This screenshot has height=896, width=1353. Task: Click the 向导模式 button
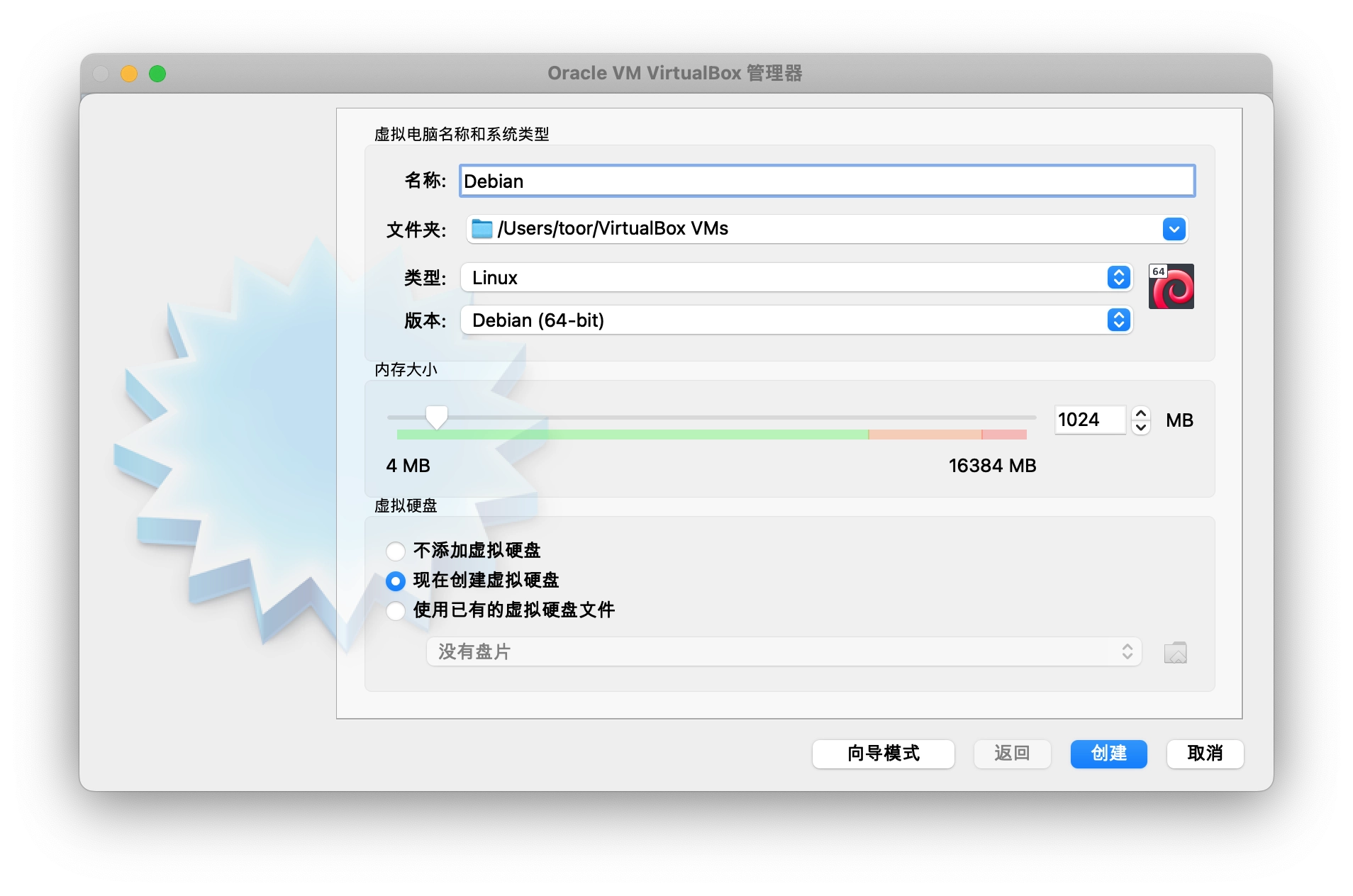click(882, 753)
